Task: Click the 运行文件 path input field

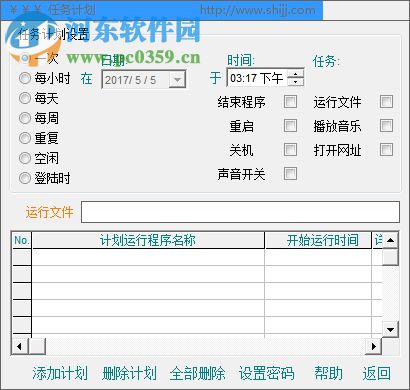Action: tap(240, 212)
